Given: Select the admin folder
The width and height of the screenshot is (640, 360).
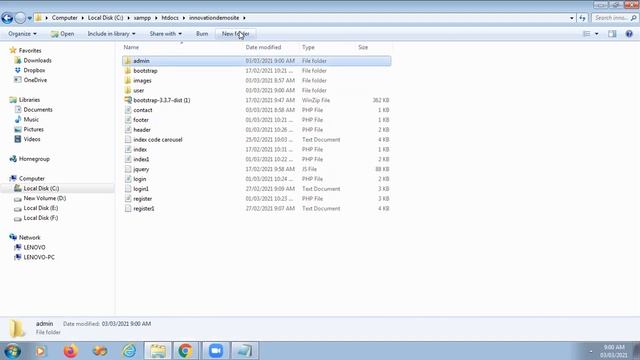Looking at the screenshot, I should point(256,61).
